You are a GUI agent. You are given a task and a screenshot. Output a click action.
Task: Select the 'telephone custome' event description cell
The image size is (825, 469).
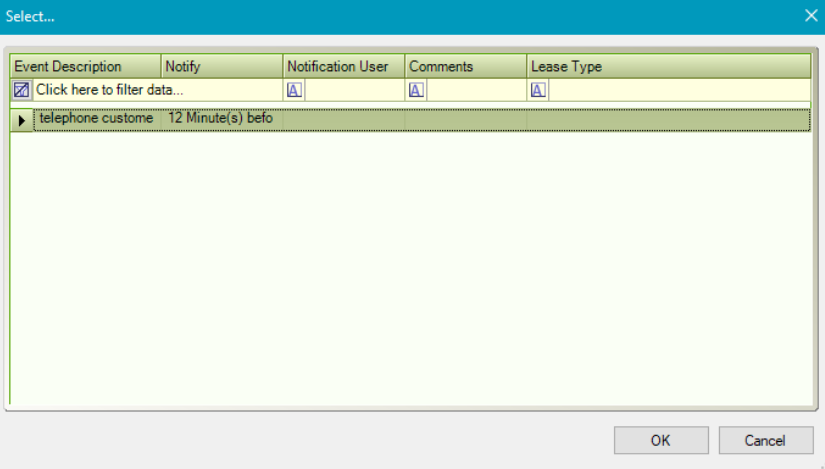click(96, 119)
